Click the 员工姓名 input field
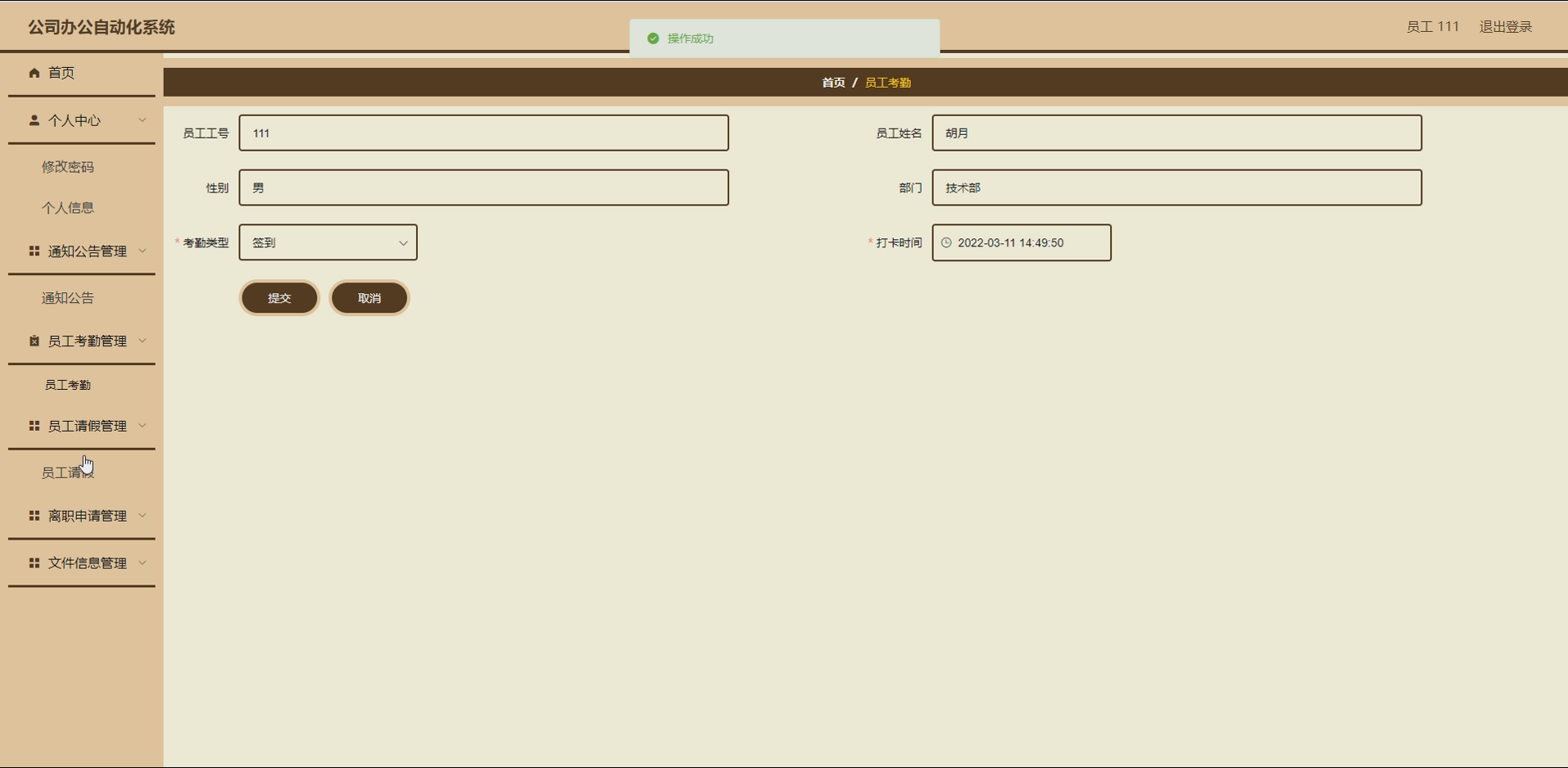 1176,133
